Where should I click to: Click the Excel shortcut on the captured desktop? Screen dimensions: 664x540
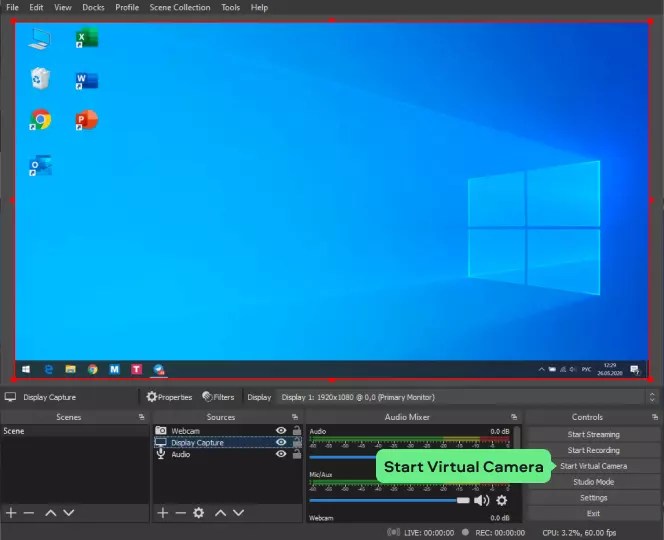pyautogui.click(x=87, y=38)
